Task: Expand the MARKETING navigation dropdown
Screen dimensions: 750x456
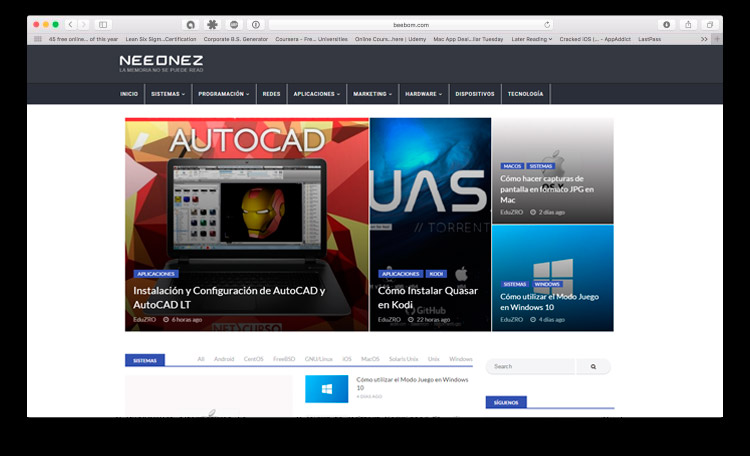Action: pyautogui.click(x=373, y=94)
